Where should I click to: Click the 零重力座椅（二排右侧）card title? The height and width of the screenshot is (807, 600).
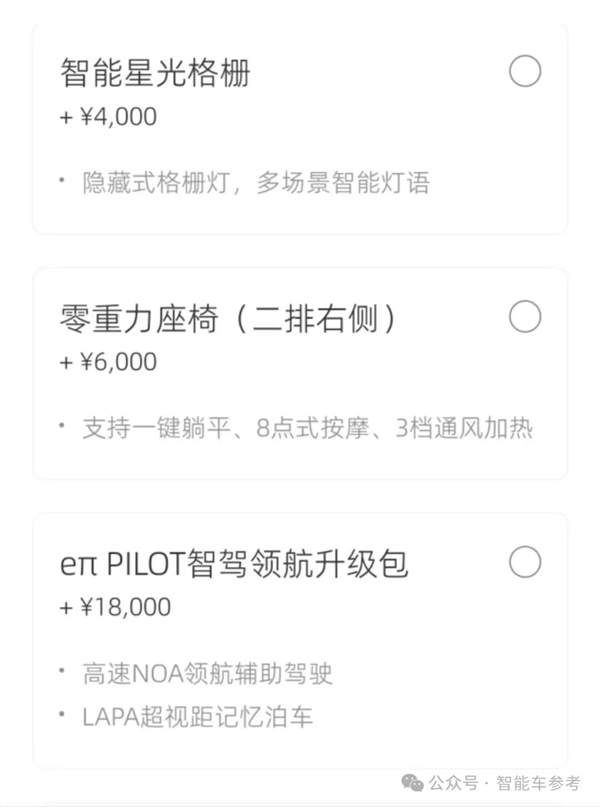pyautogui.click(x=225, y=317)
